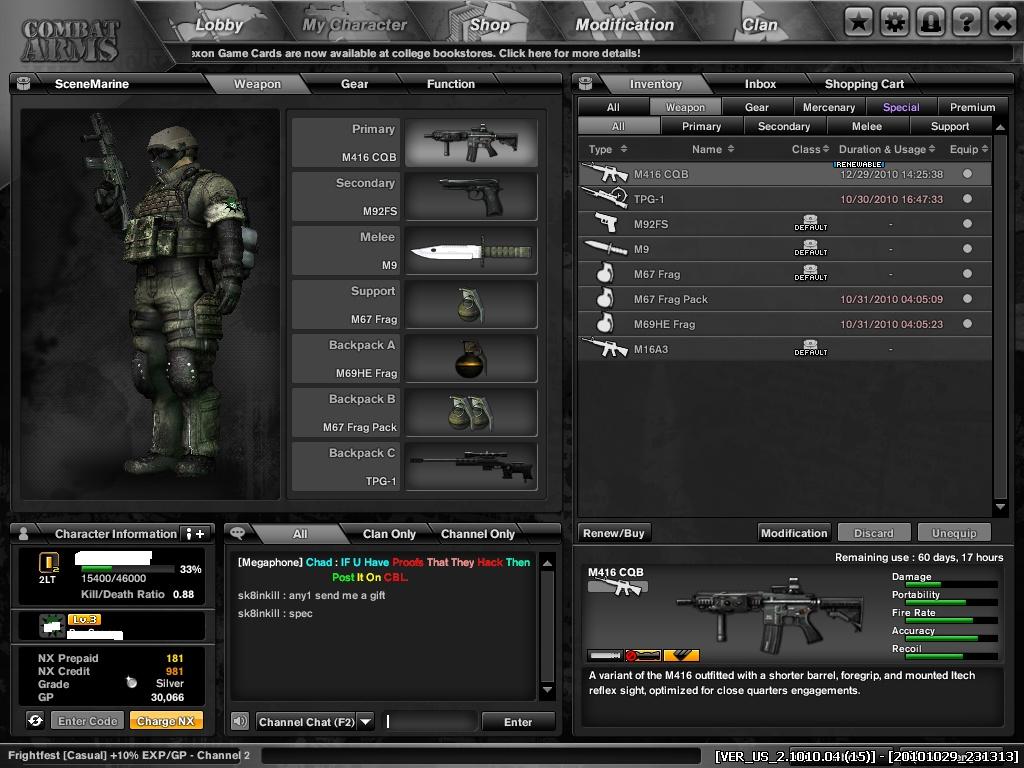Click the M67 Frag Pack Backpack B slot
Screen dimensions: 1024x768
(x=471, y=413)
